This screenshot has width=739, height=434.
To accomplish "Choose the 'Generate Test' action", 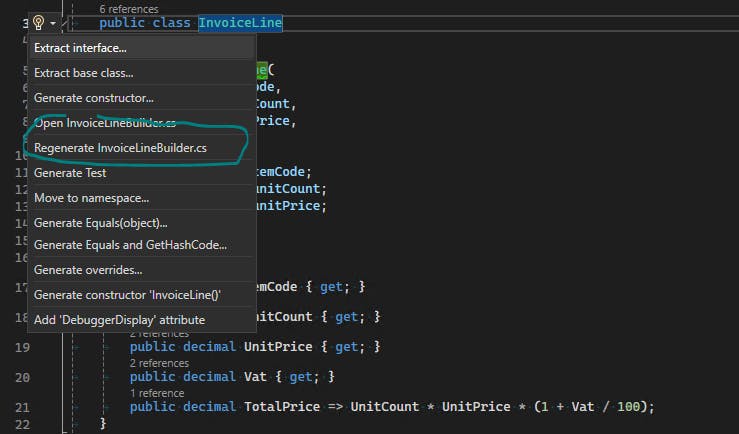I will point(70,173).
